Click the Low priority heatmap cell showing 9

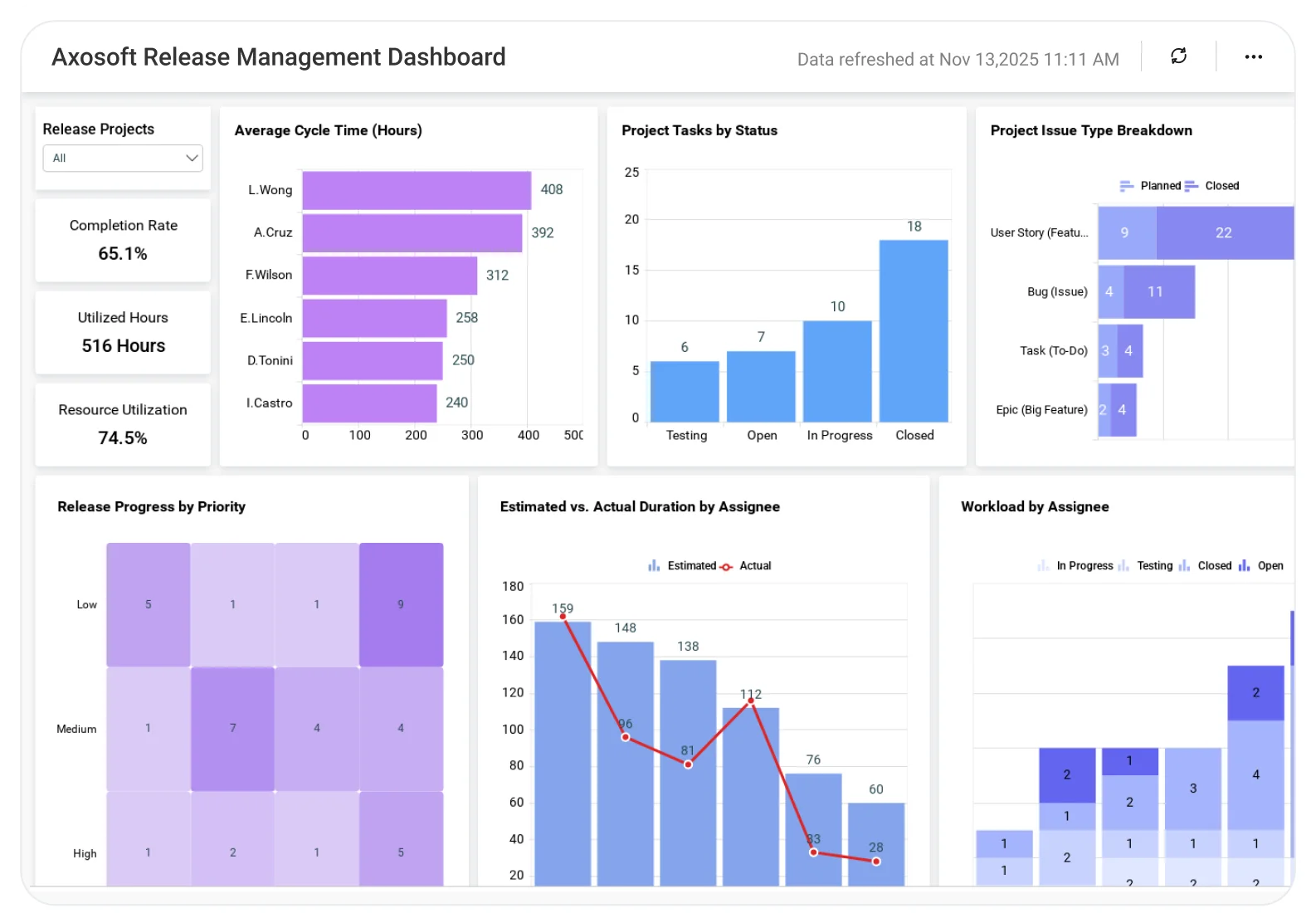401,604
